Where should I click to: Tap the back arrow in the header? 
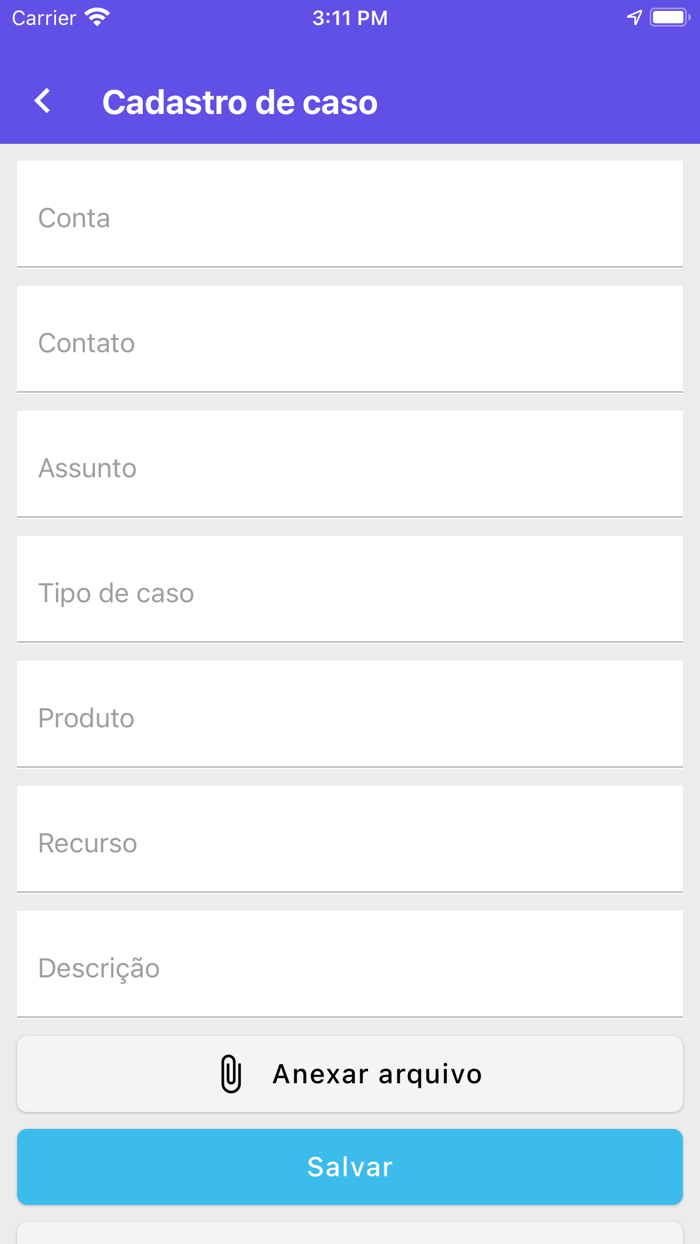(42, 101)
